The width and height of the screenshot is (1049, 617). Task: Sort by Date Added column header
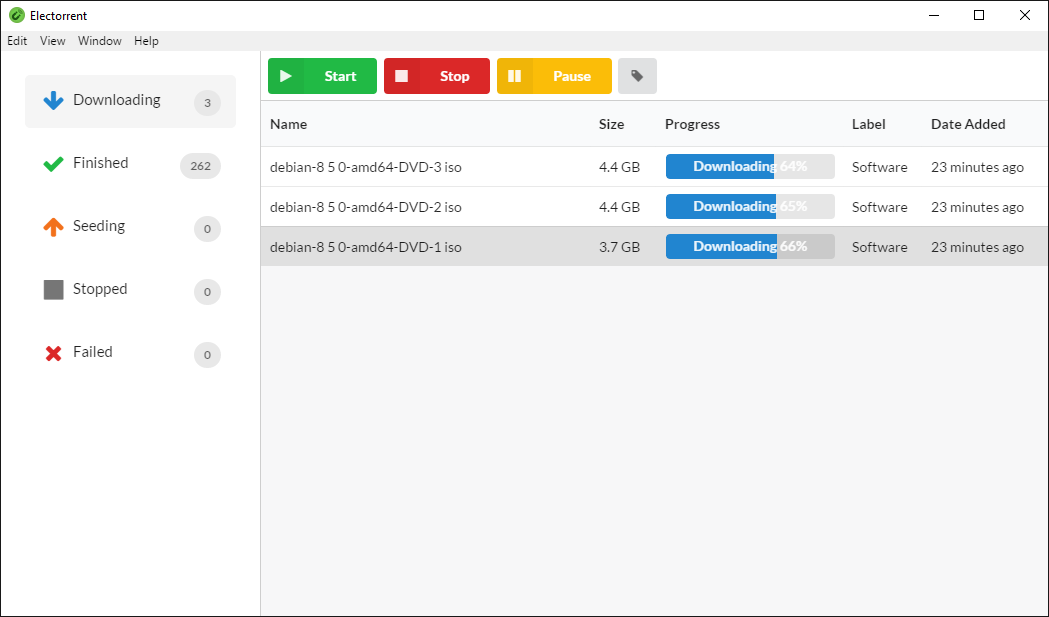click(968, 124)
